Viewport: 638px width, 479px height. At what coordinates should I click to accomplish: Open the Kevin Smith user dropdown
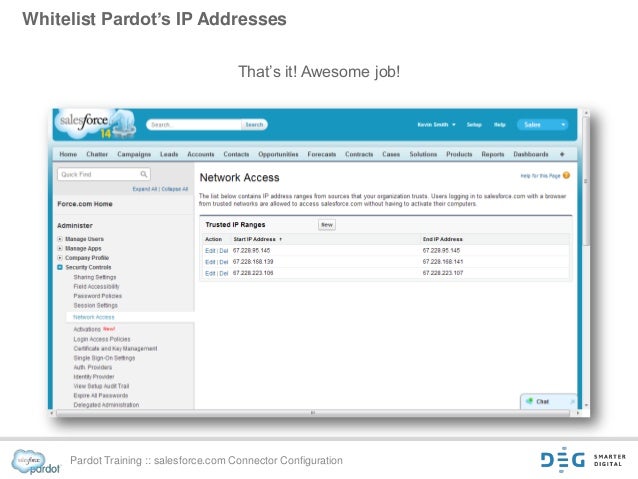436,125
